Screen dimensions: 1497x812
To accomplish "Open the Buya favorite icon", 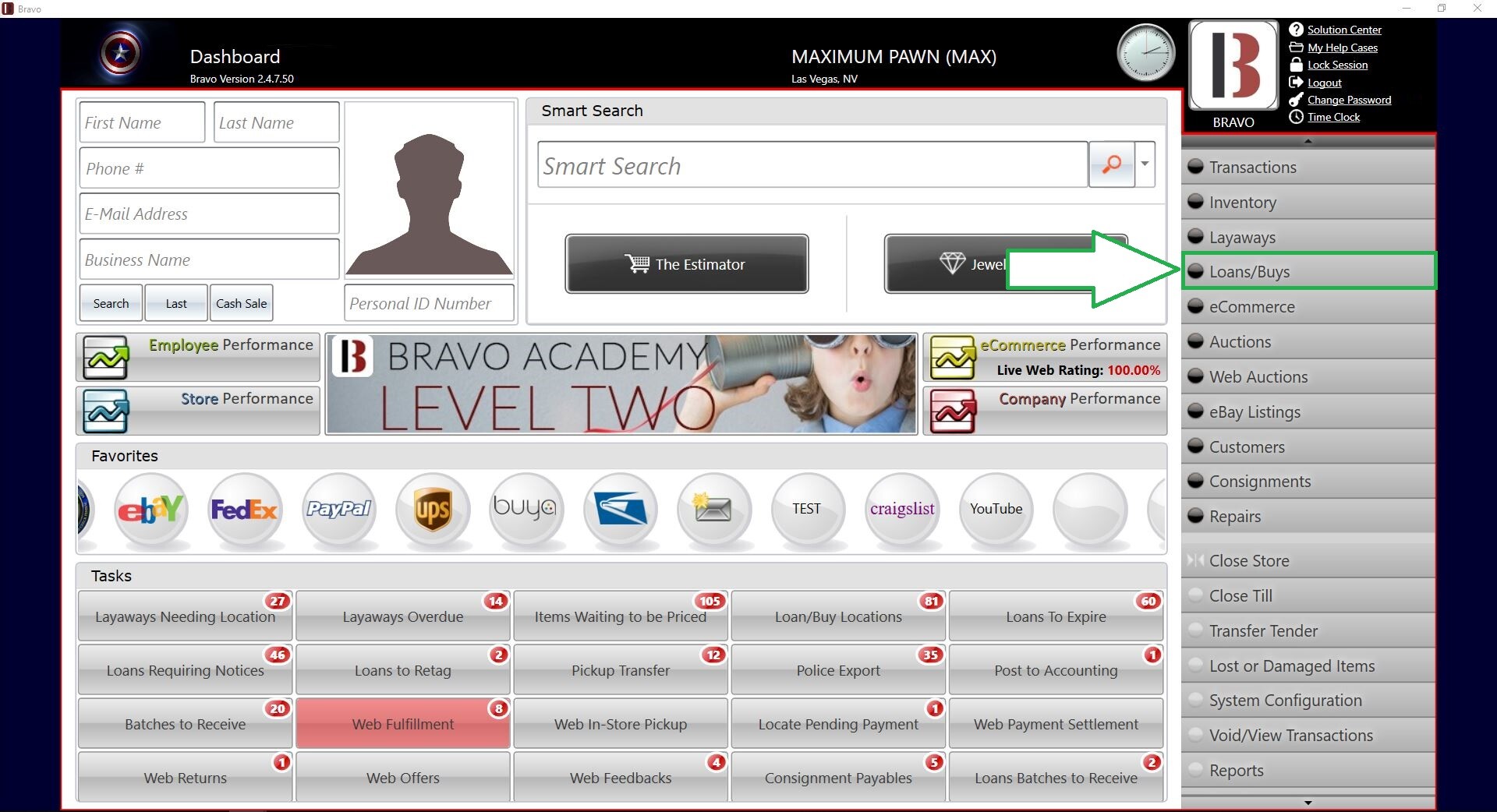I will pos(526,510).
